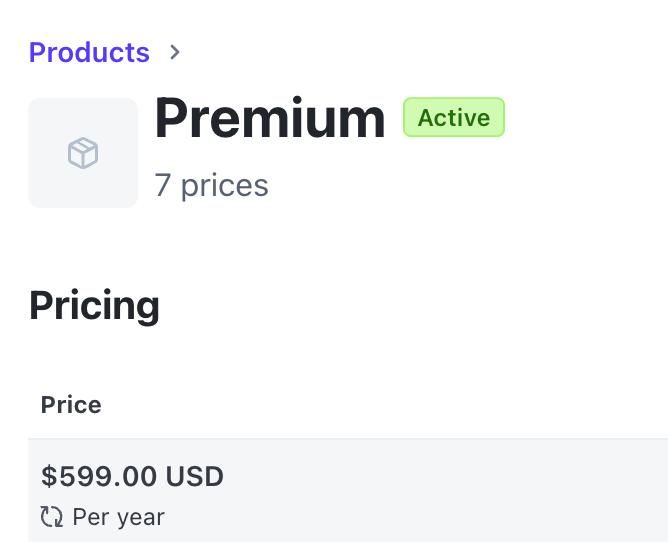The width and height of the screenshot is (668, 542).
Task: Click the Products breadcrumb link
Action: pyautogui.click(x=89, y=52)
